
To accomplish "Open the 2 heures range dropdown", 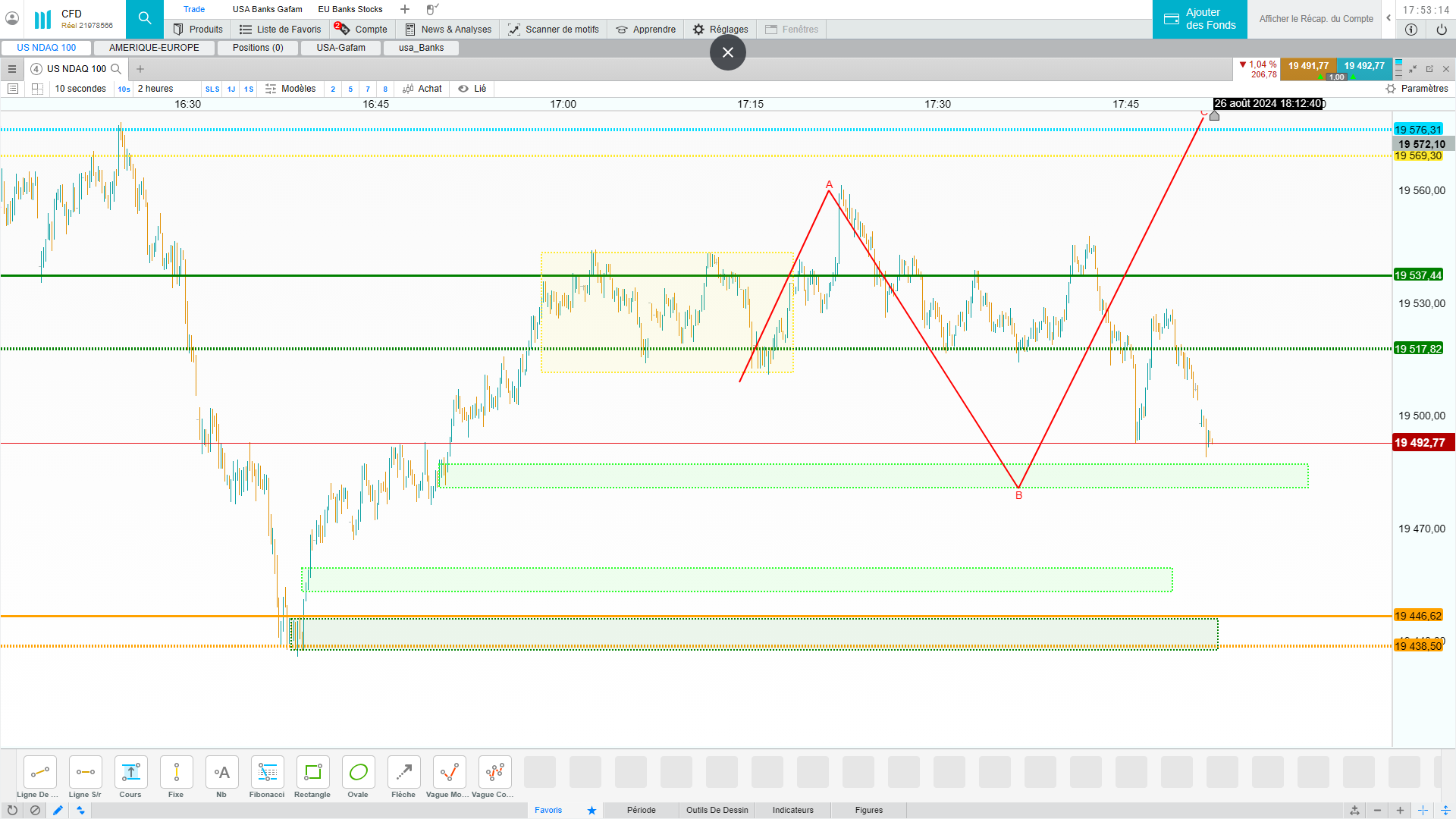I will click(155, 89).
